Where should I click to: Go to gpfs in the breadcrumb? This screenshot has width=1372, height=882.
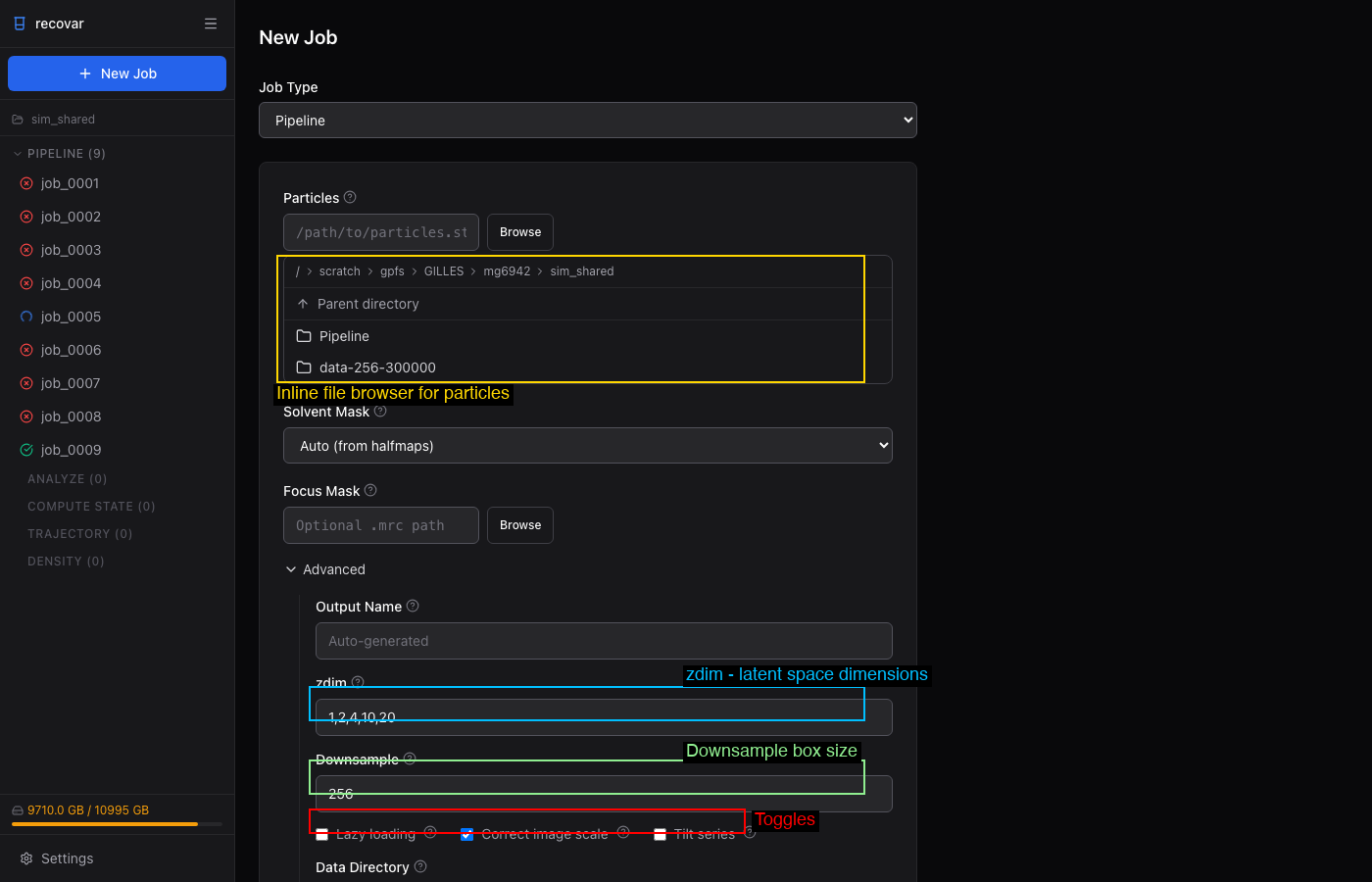point(392,271)
